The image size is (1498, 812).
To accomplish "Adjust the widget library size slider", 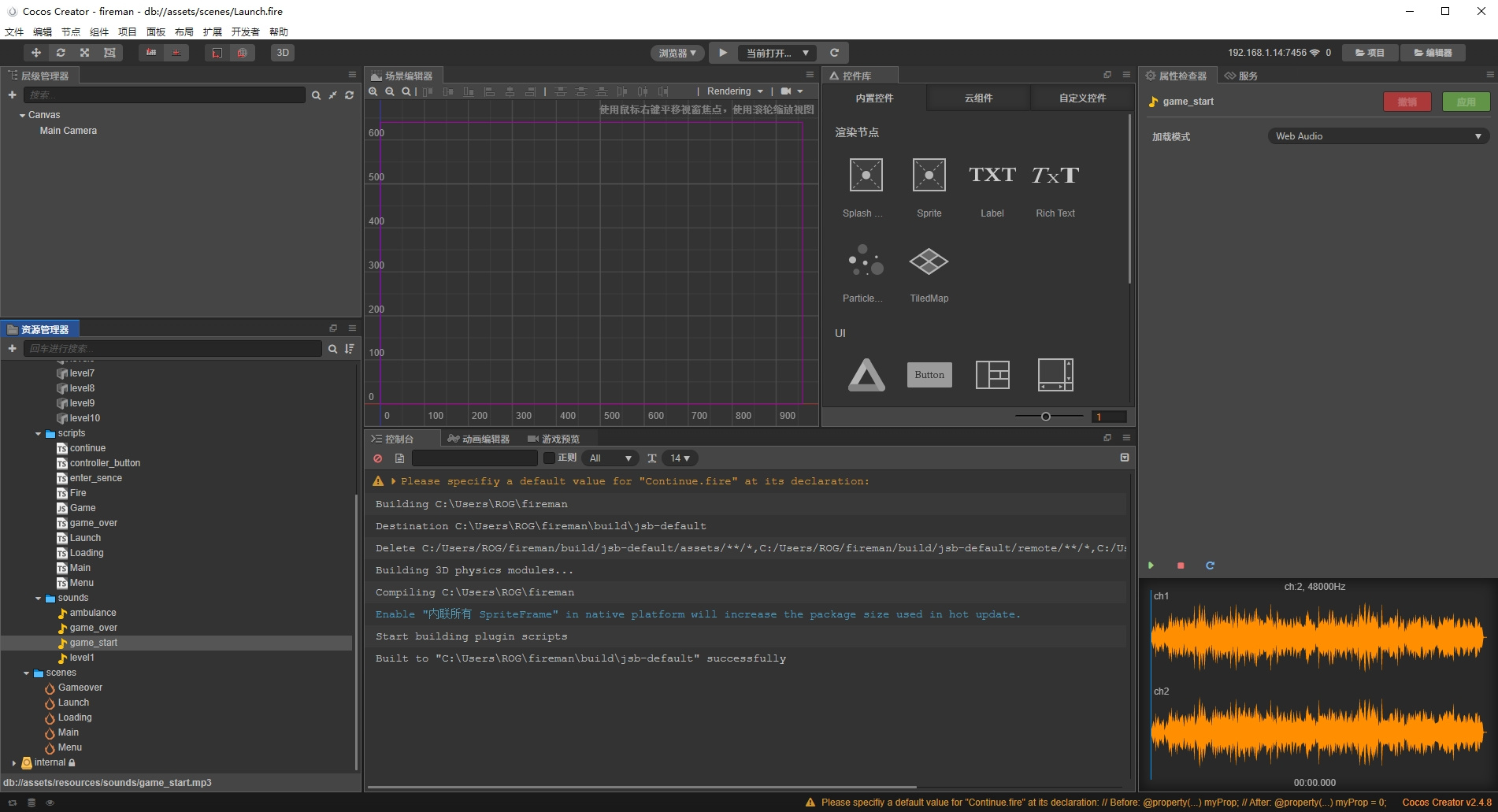I will pos(1046,417).
